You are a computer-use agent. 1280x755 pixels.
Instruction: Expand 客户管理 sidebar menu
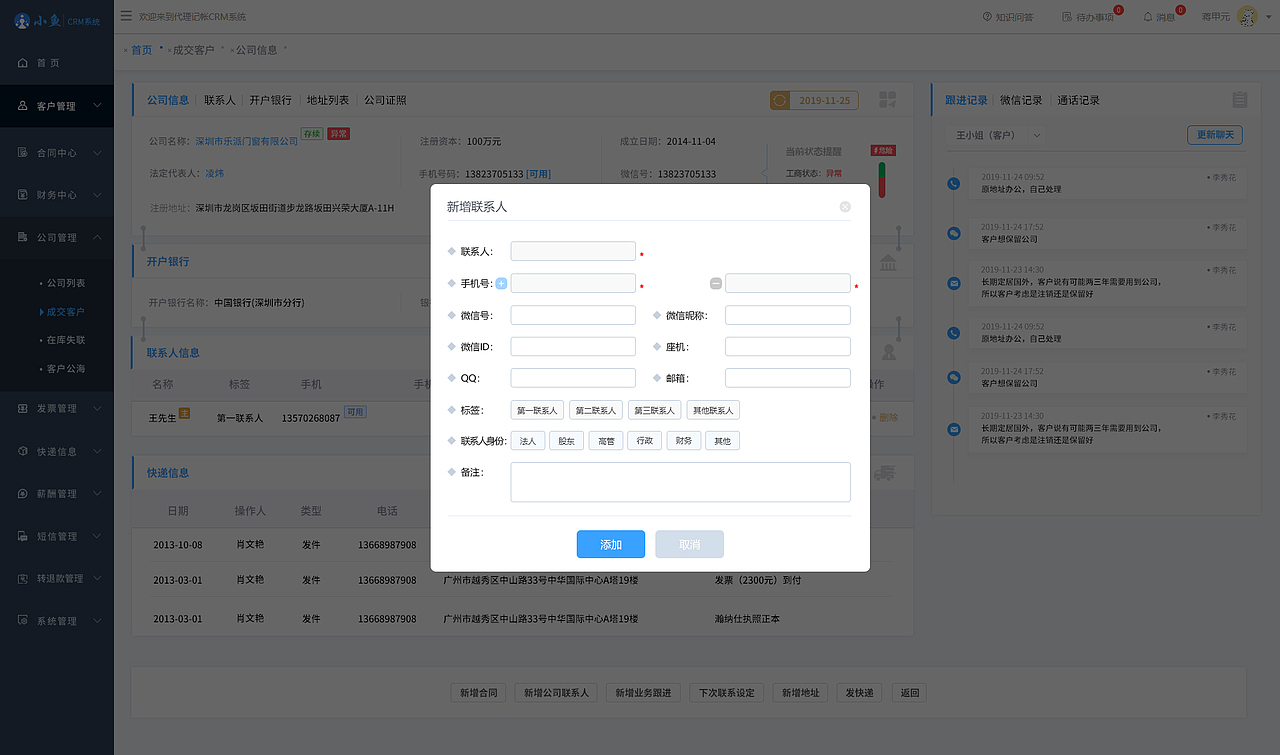pos(57,106)
